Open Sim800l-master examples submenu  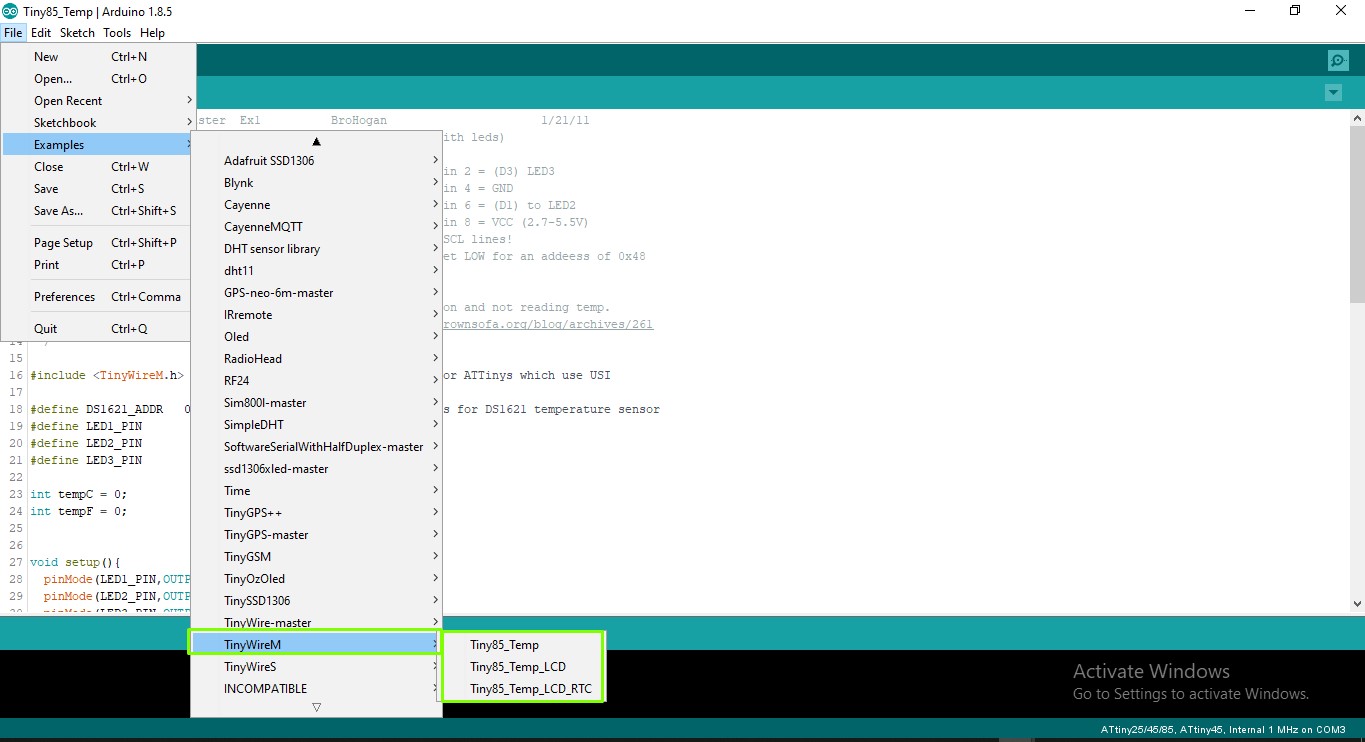pos(316,403)
